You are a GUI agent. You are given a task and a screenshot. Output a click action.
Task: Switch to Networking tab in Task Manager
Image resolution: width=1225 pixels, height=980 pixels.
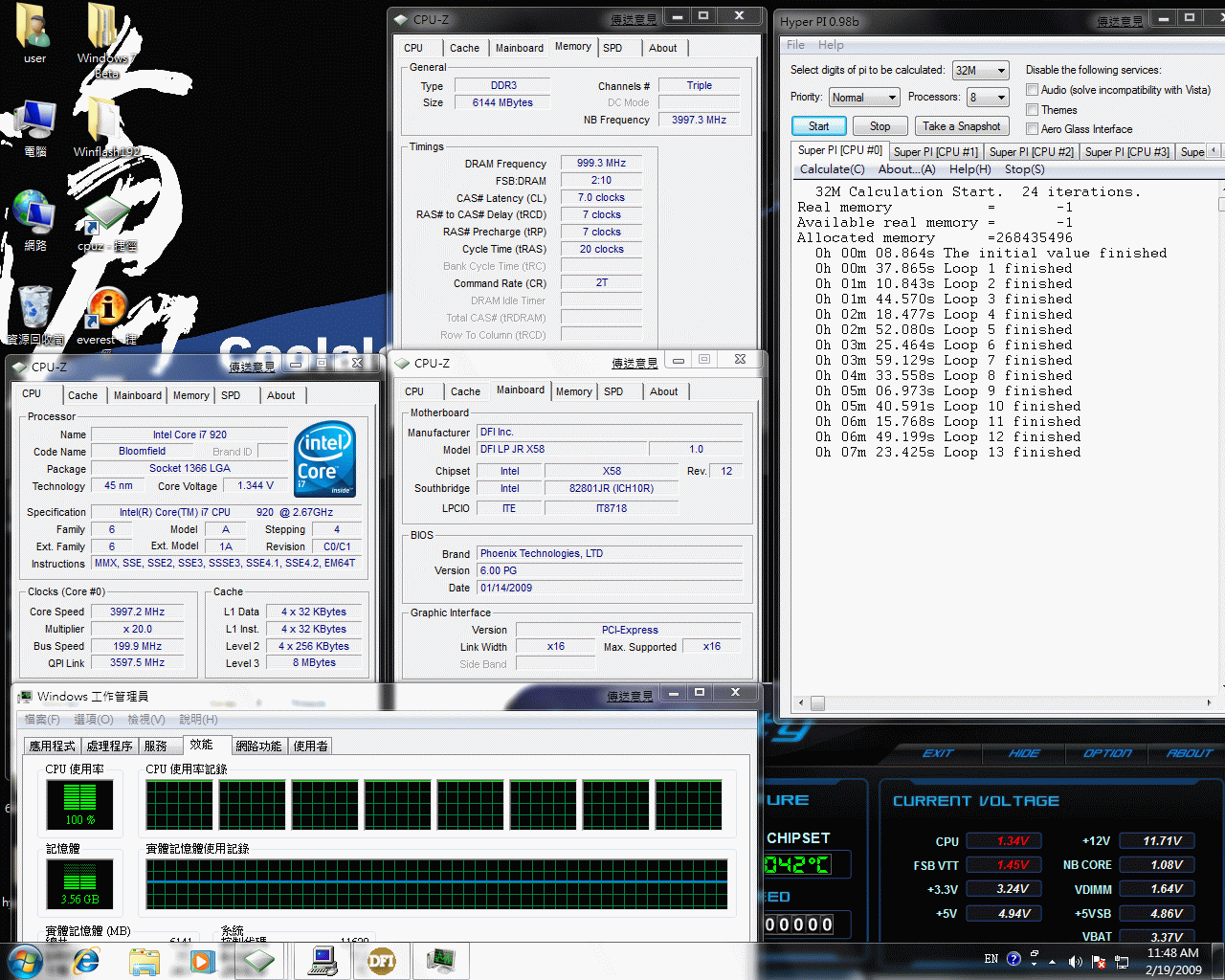point(258,746)
